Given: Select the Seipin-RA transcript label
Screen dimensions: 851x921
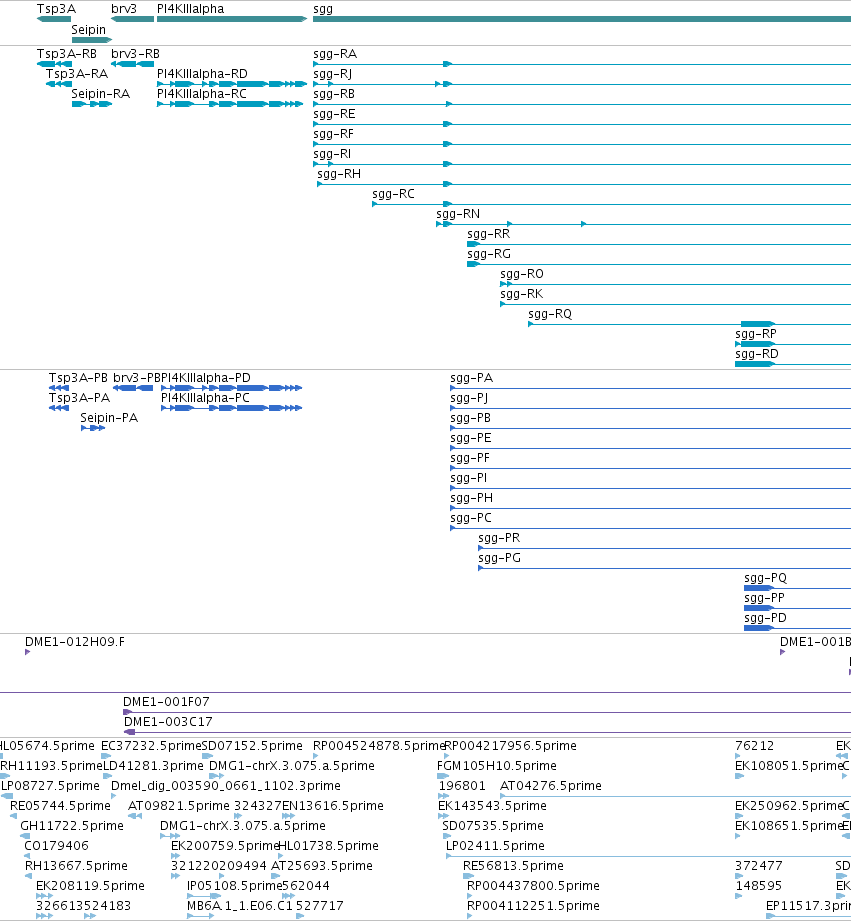Looking at the screenshot, I should [100, 94].
